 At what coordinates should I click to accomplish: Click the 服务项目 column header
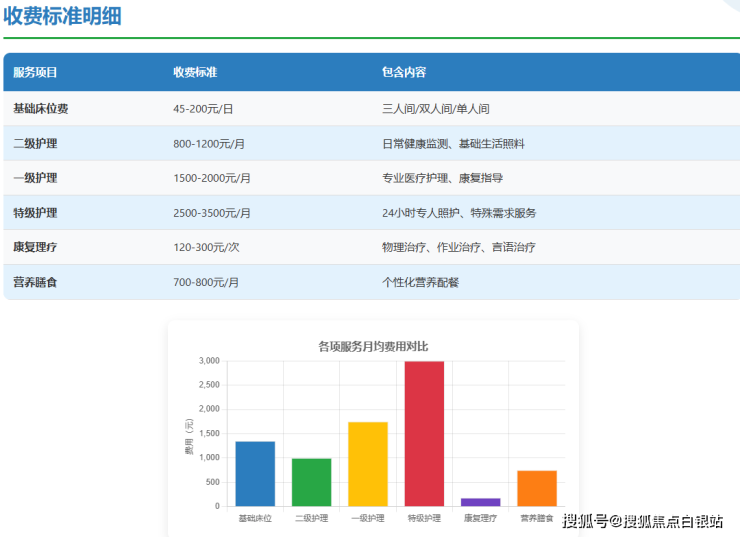point(35,73)
